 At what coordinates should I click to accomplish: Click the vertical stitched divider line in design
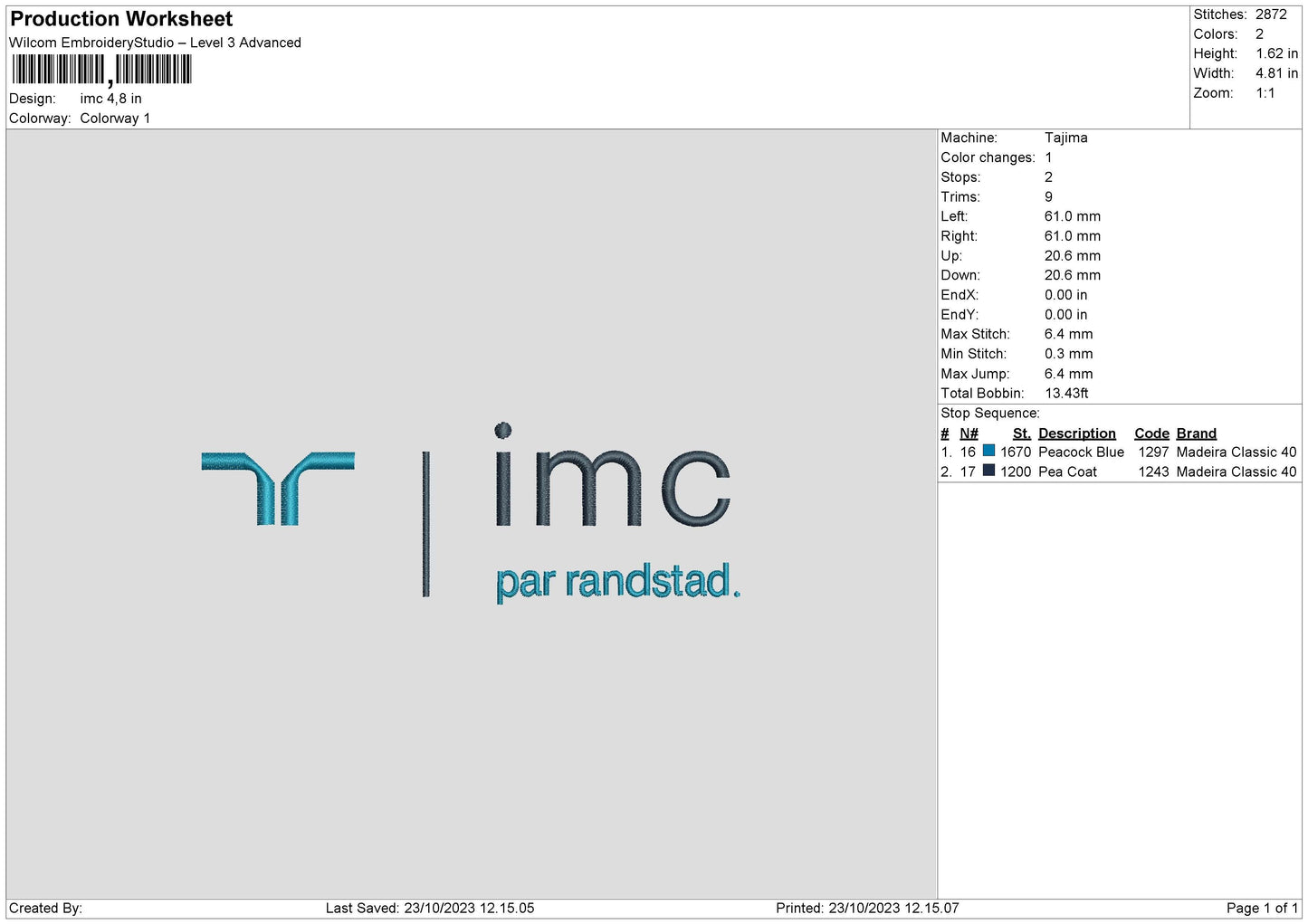pyautogui.click(x=425, y=524)
